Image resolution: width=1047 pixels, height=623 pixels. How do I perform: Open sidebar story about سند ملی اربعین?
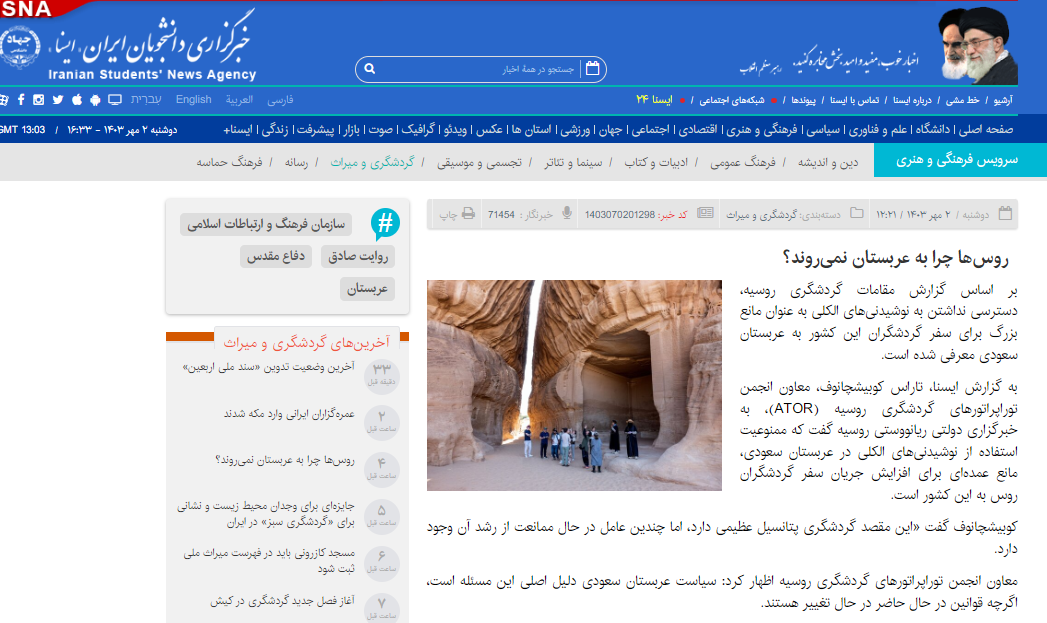point(268,367)
